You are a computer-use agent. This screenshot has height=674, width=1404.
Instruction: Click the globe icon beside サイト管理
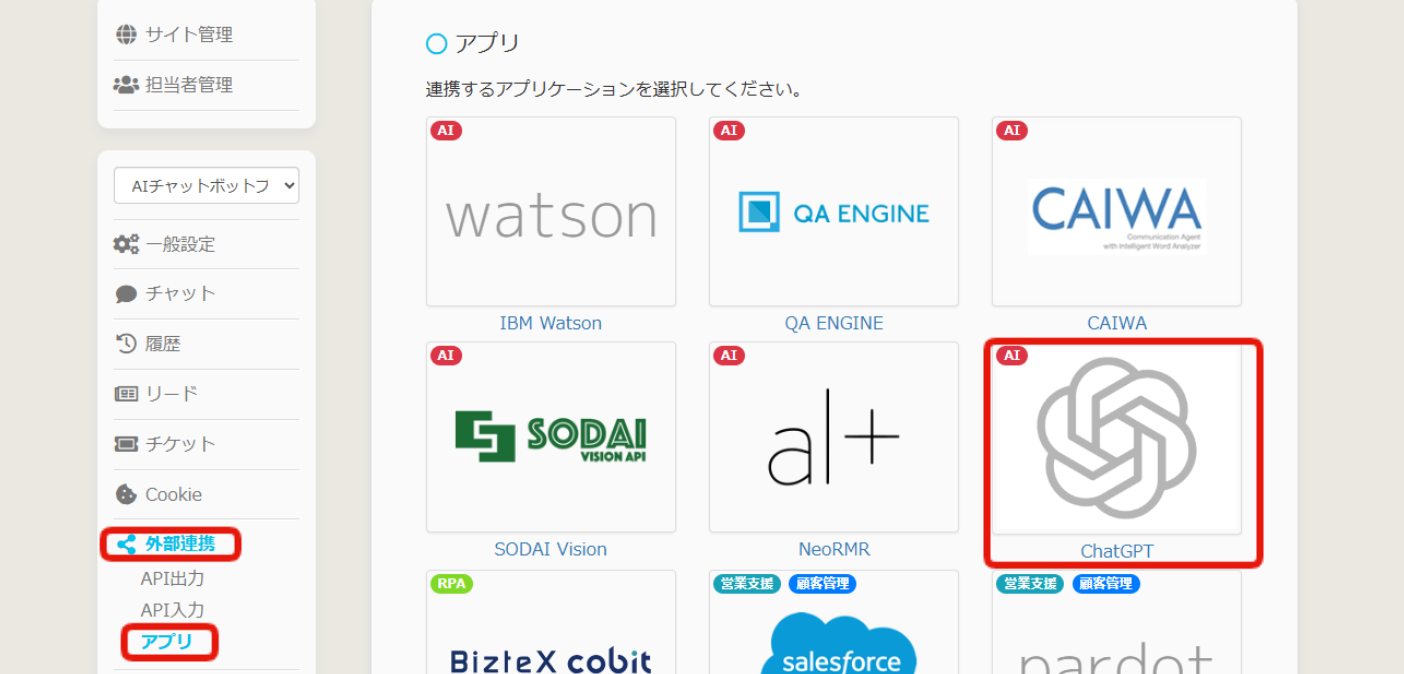click(126, 35)
